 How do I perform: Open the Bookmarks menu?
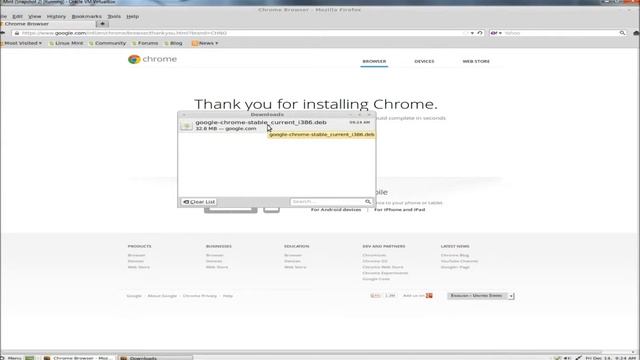pos(87,16)
